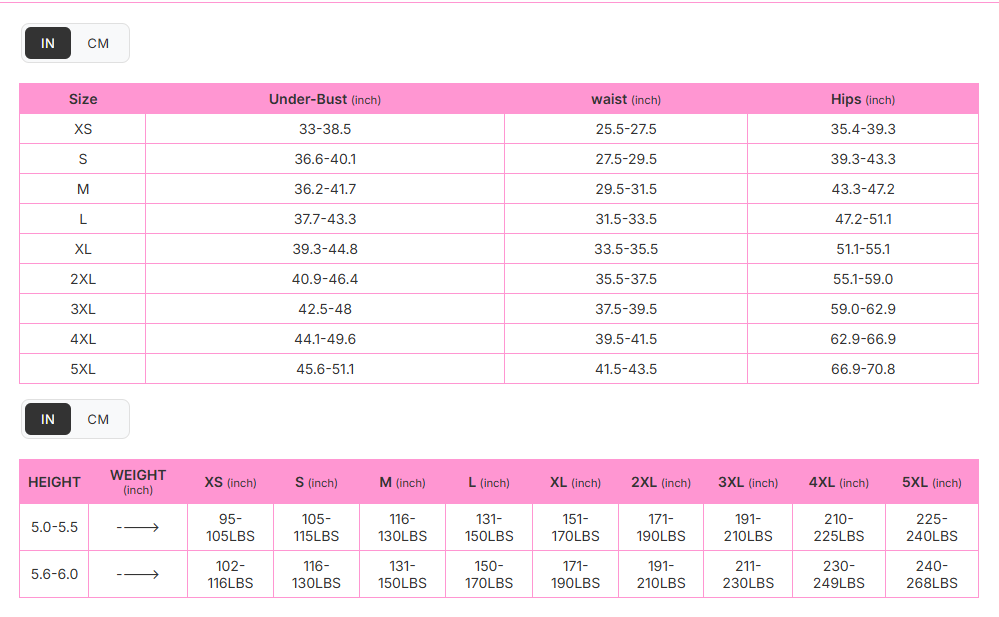This screenshot has width=999, height=617.
Task: Click the 66.9-70.8 hips measurement
Action: pyautogui.click(x=863, y=369)
